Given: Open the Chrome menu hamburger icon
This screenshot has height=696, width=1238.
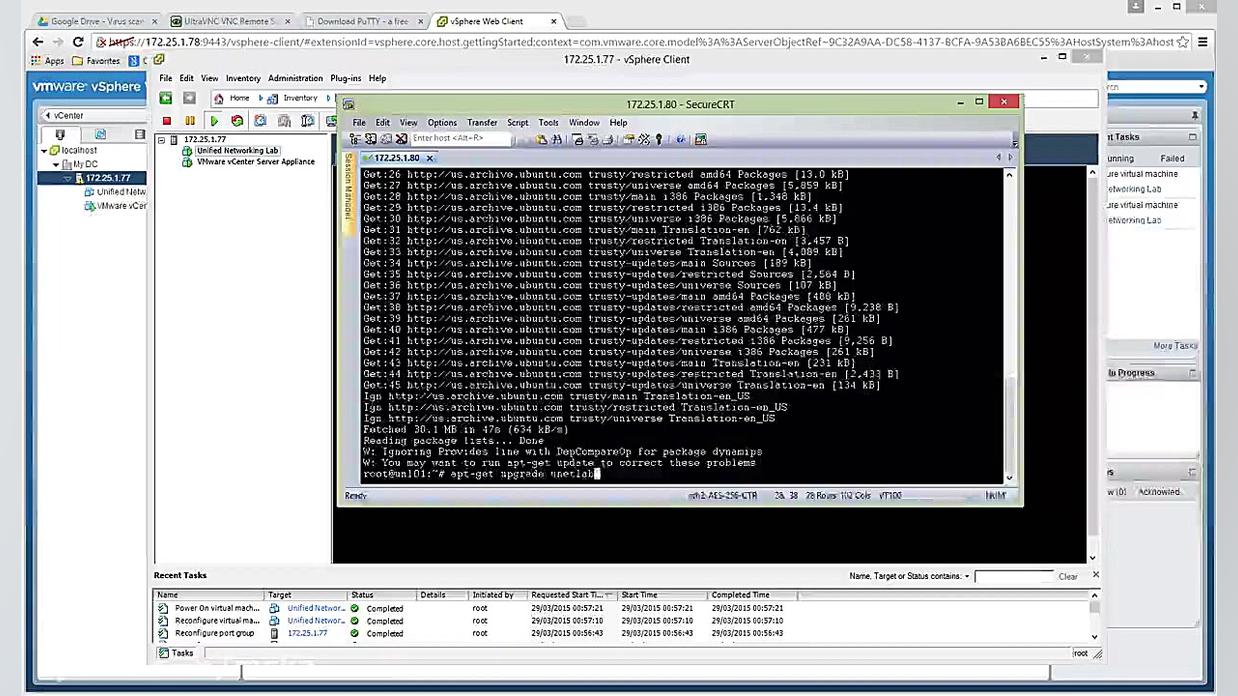Looking at the screenshot, I should [x=1203, y=42].
